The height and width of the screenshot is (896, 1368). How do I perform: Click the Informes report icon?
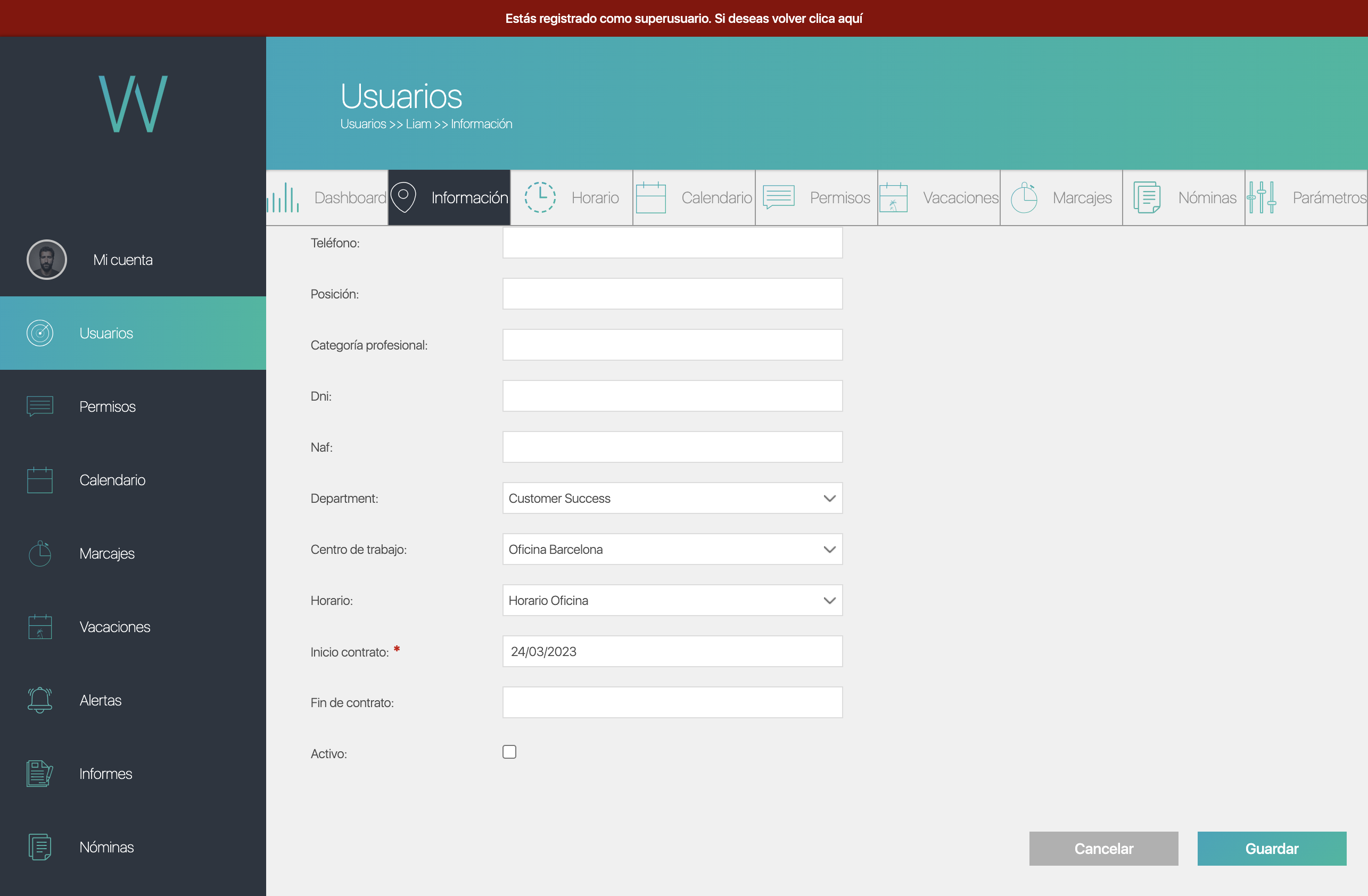40,774
